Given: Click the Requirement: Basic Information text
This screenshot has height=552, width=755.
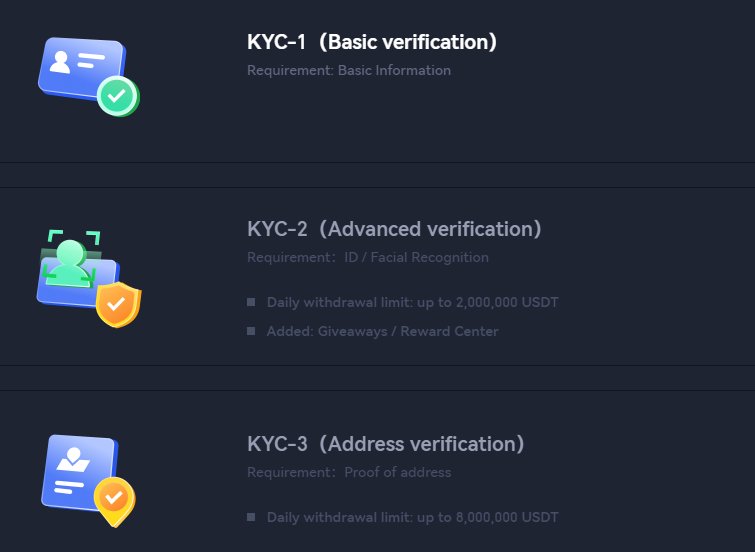Looking at the screenshot, I should pyautogui.click(x=349, y=71).
